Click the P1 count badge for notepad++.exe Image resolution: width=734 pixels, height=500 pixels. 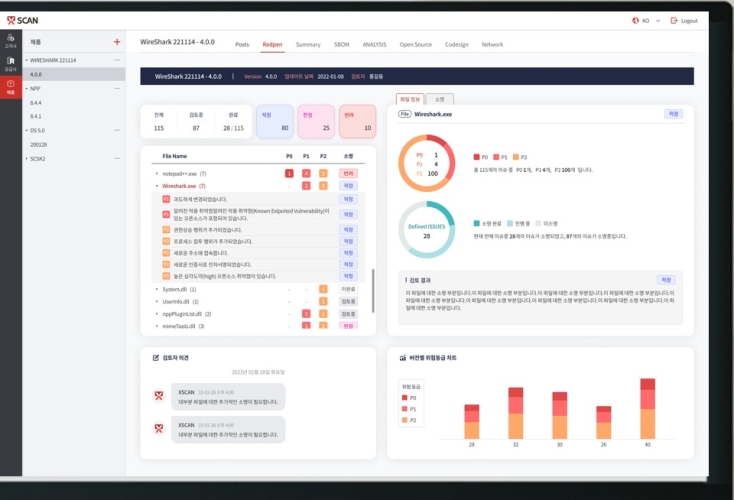(x=306, y=174)
